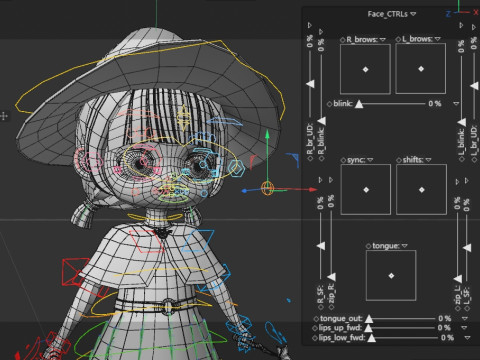Select the yellow neck ring controller

point(155,218)
